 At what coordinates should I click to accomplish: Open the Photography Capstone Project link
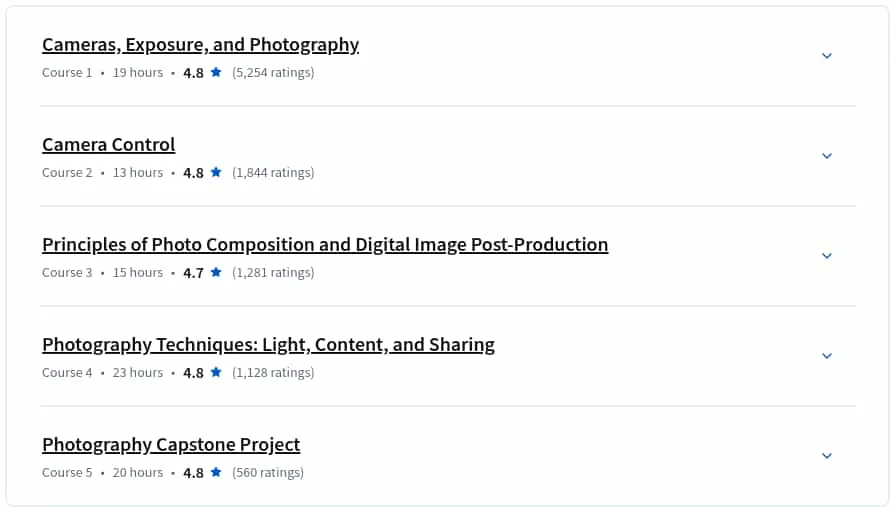tap(171, 445)
